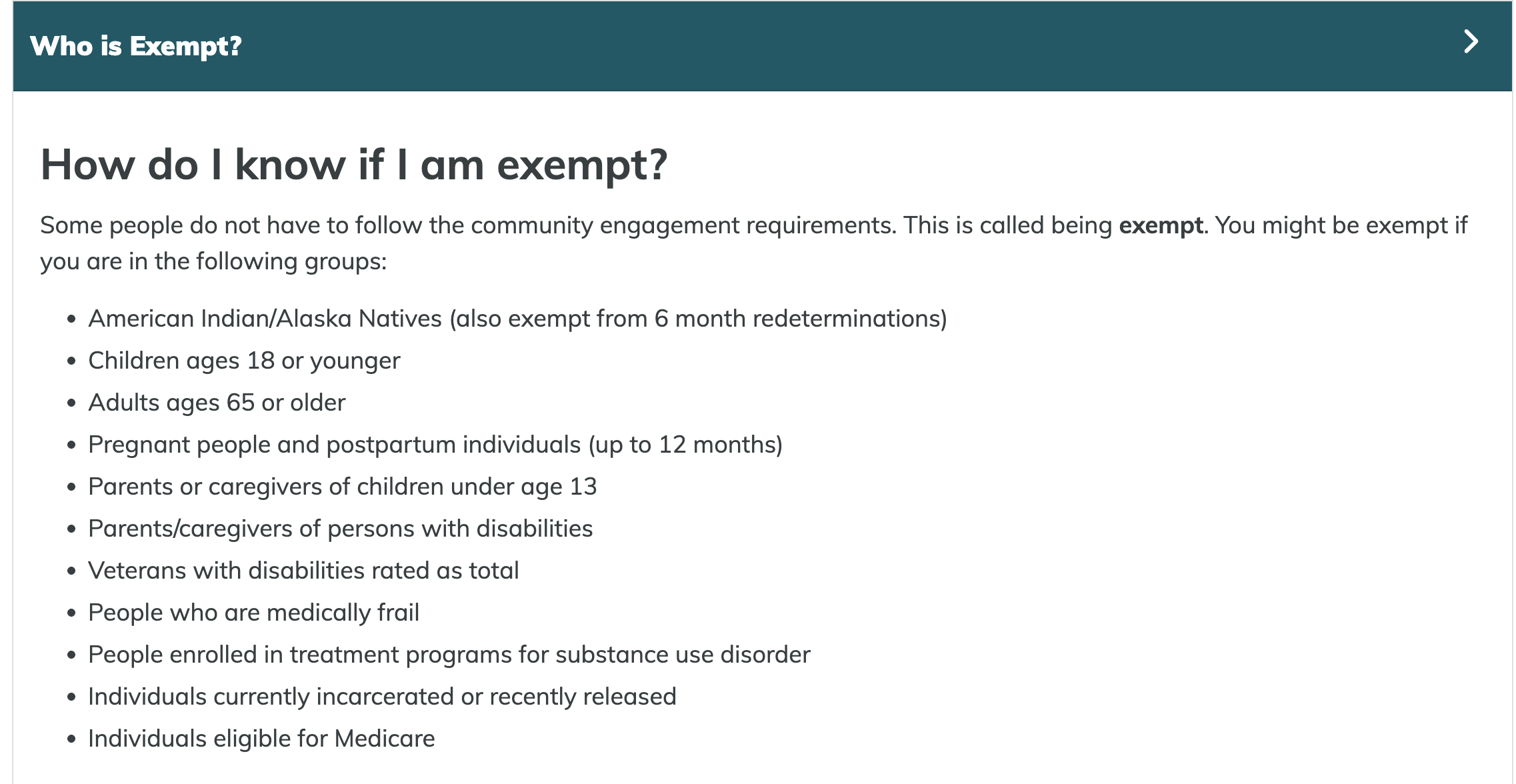Click "Individuals eligible for Medicare" item
Viewport: 1516px width, 784px height.
[261, 739]
